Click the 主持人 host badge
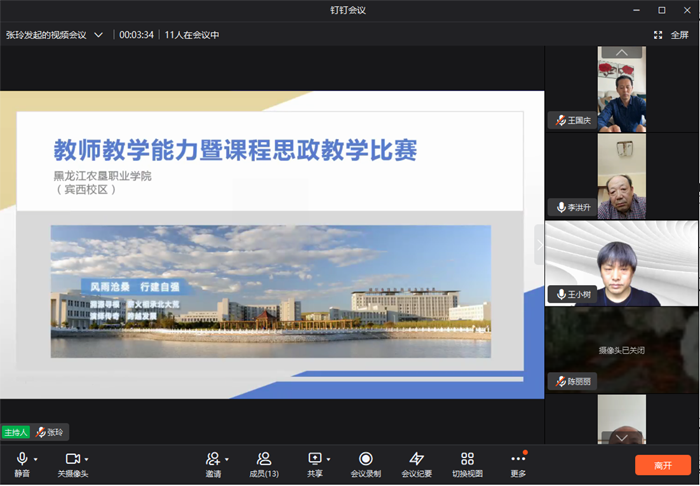The height and width of the screenshot is (486, 700). 16,432
